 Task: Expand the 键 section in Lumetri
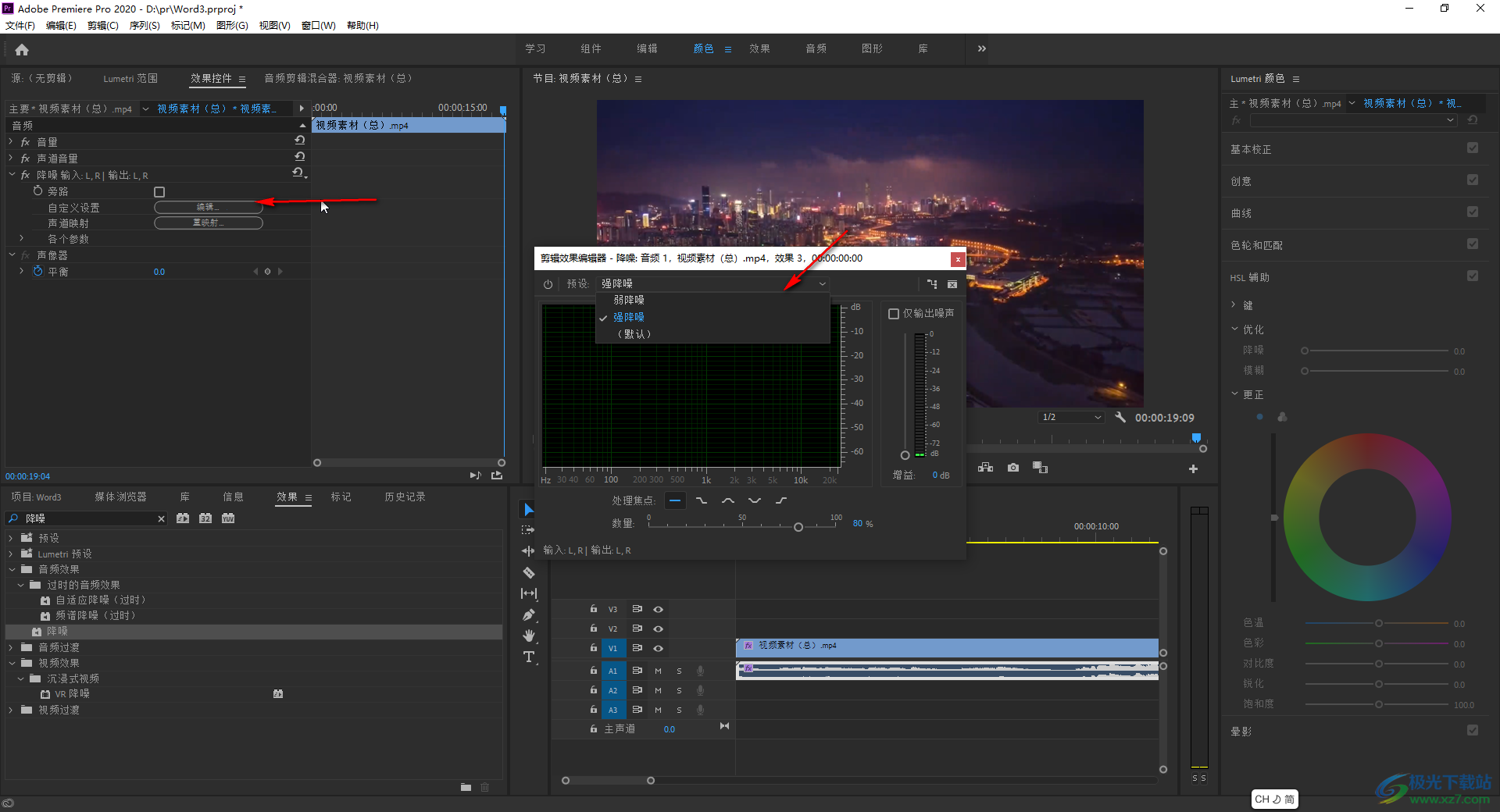[x=1234, y=304]
